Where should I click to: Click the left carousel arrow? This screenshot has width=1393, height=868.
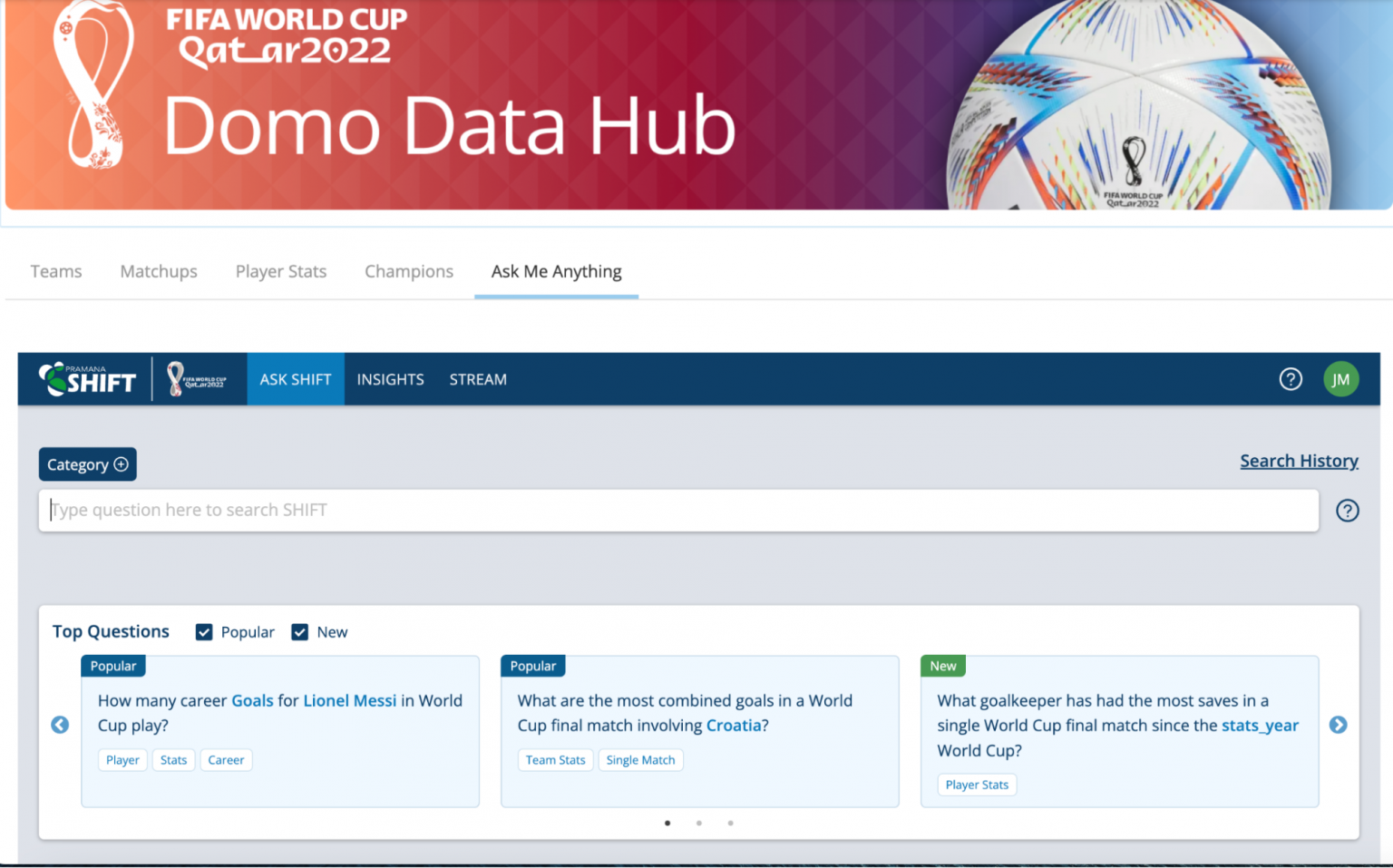pyautogui.click(x=60, y=725)
